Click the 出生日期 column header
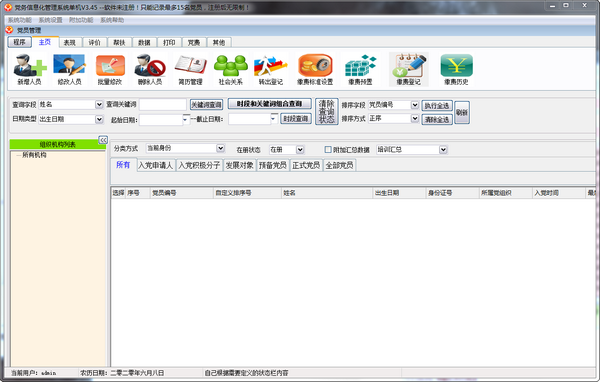 [x=399, y=193]
